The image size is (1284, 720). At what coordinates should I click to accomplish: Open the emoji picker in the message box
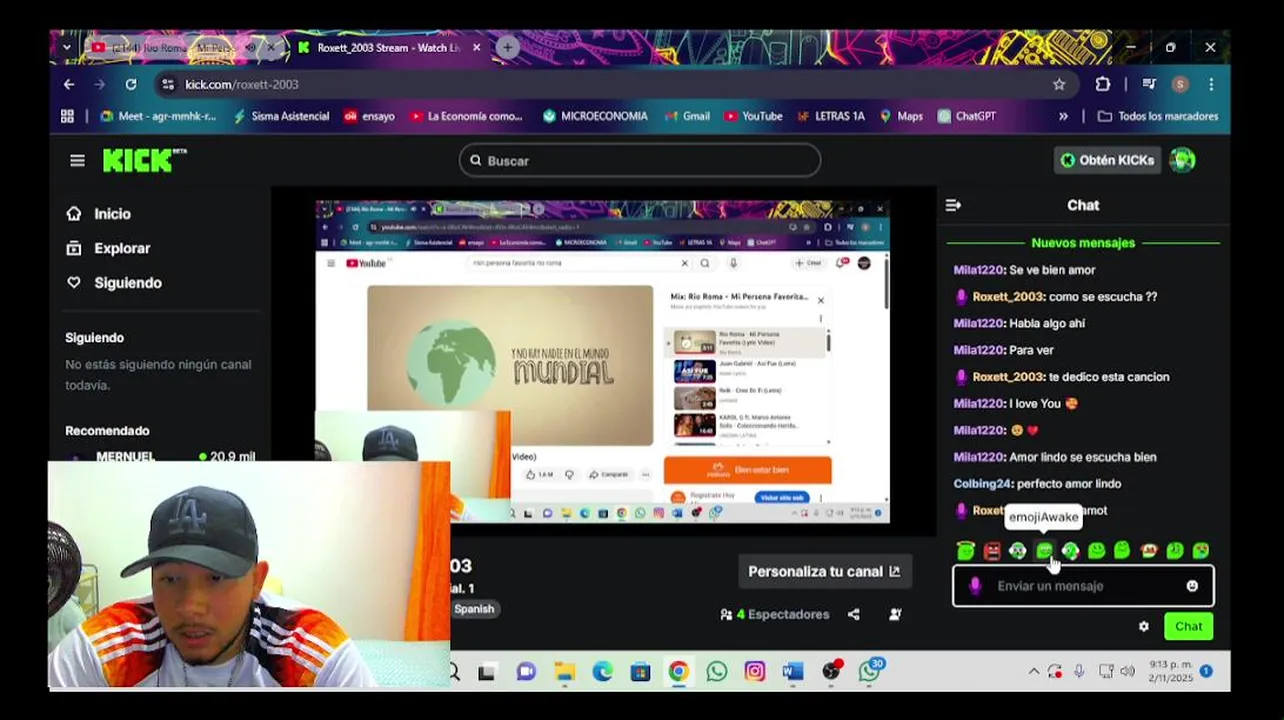click(x=1192, y=586)
